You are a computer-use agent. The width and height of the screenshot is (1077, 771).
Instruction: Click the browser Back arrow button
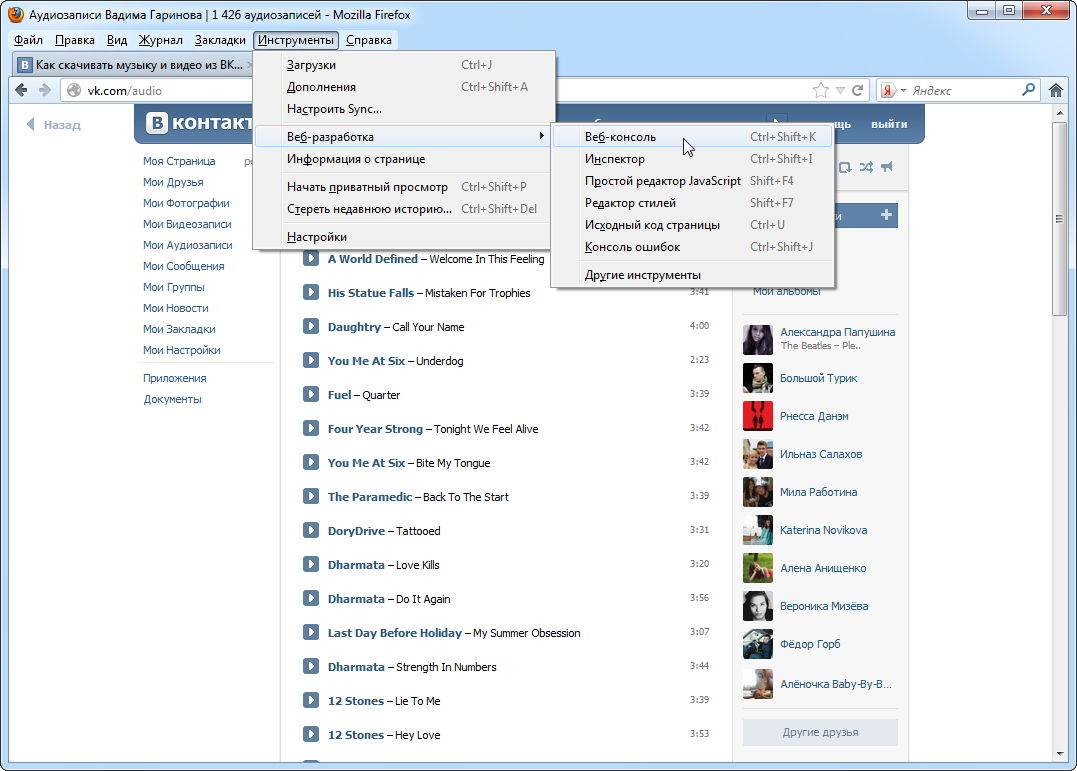click(x=21, y=90)
